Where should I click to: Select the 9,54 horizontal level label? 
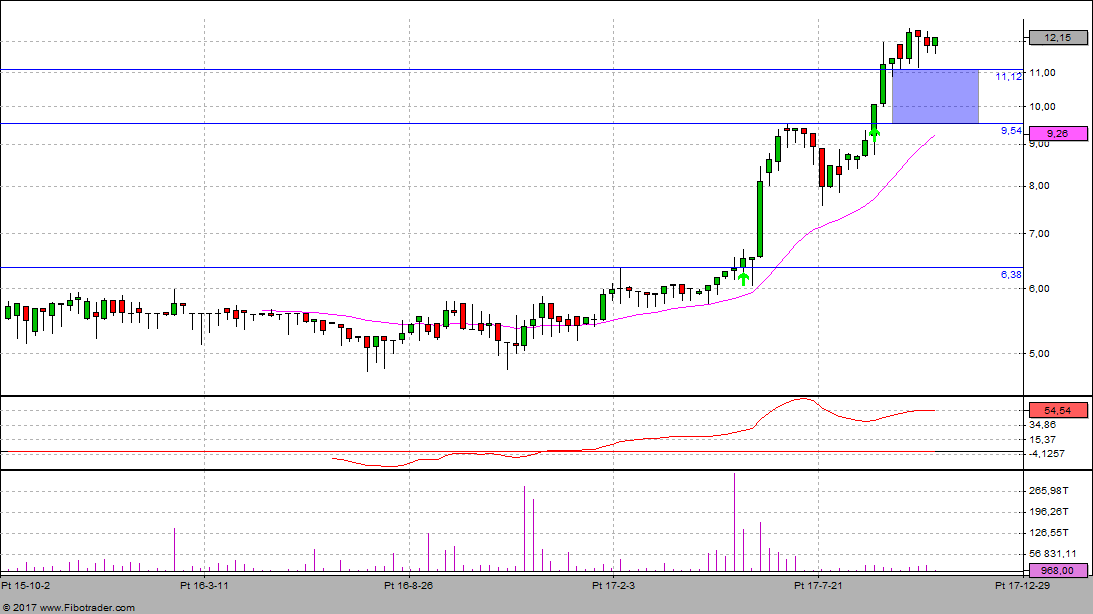click(x=1011, y=130)
